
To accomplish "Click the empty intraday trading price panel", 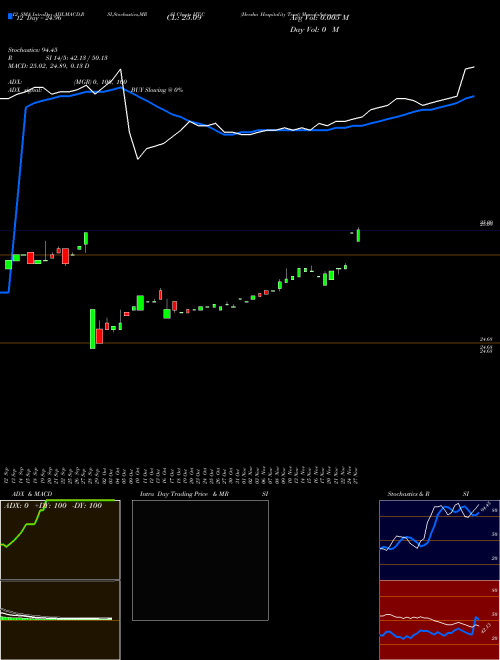I will point(200,560).
